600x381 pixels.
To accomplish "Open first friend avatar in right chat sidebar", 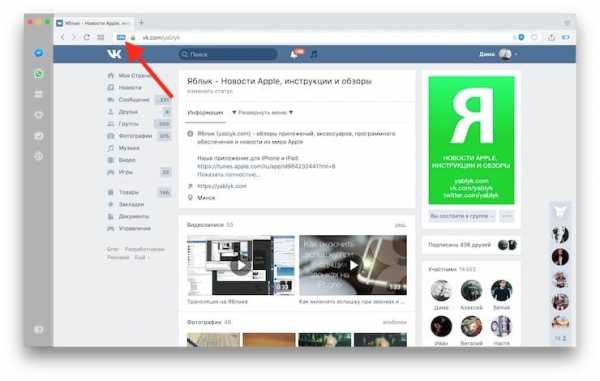I will pyautogui.click(x=560, y=234).
